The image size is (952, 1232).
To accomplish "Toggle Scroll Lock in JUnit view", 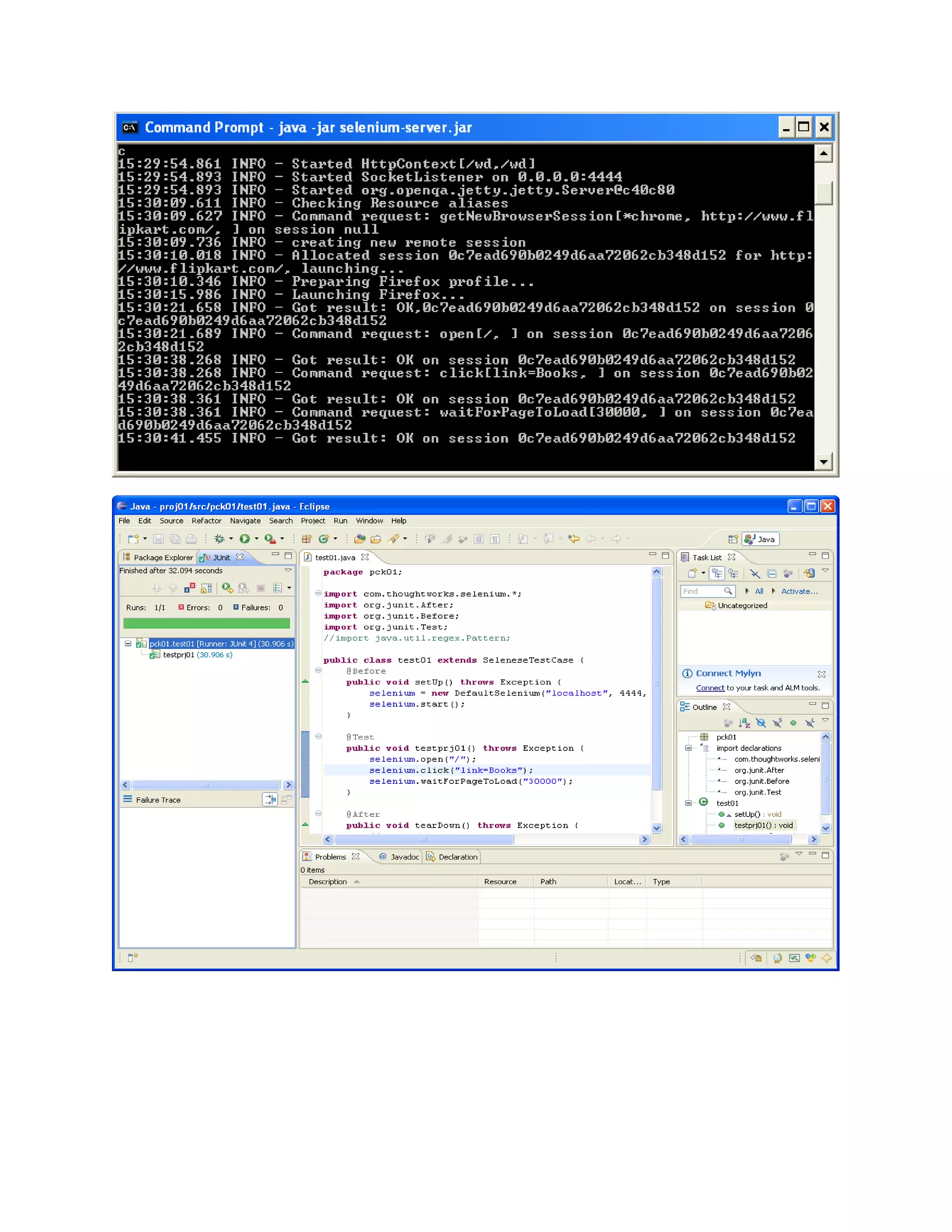I will click(x=206, y=588).
